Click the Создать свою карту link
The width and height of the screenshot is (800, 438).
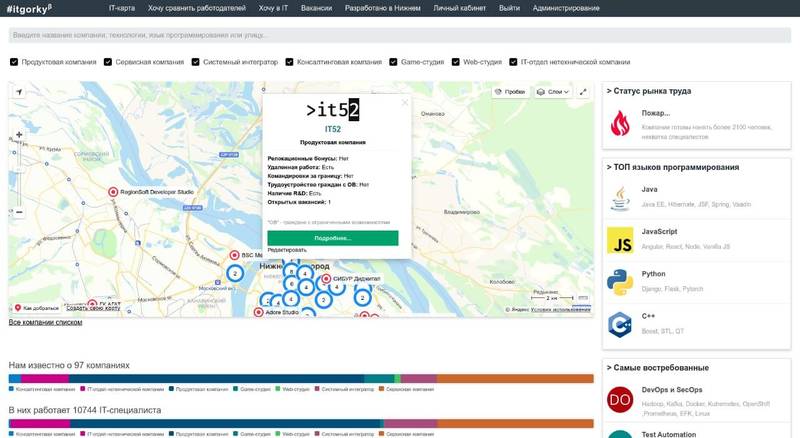(x=93, y=308)
